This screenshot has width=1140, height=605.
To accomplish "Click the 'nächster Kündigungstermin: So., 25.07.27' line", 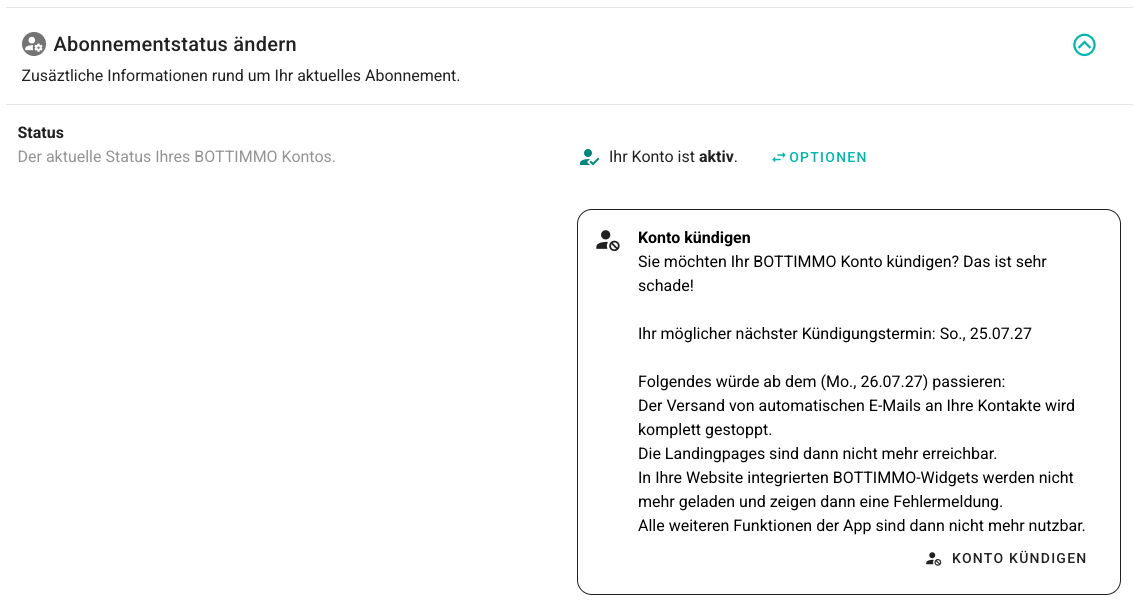I will point(834,333).
